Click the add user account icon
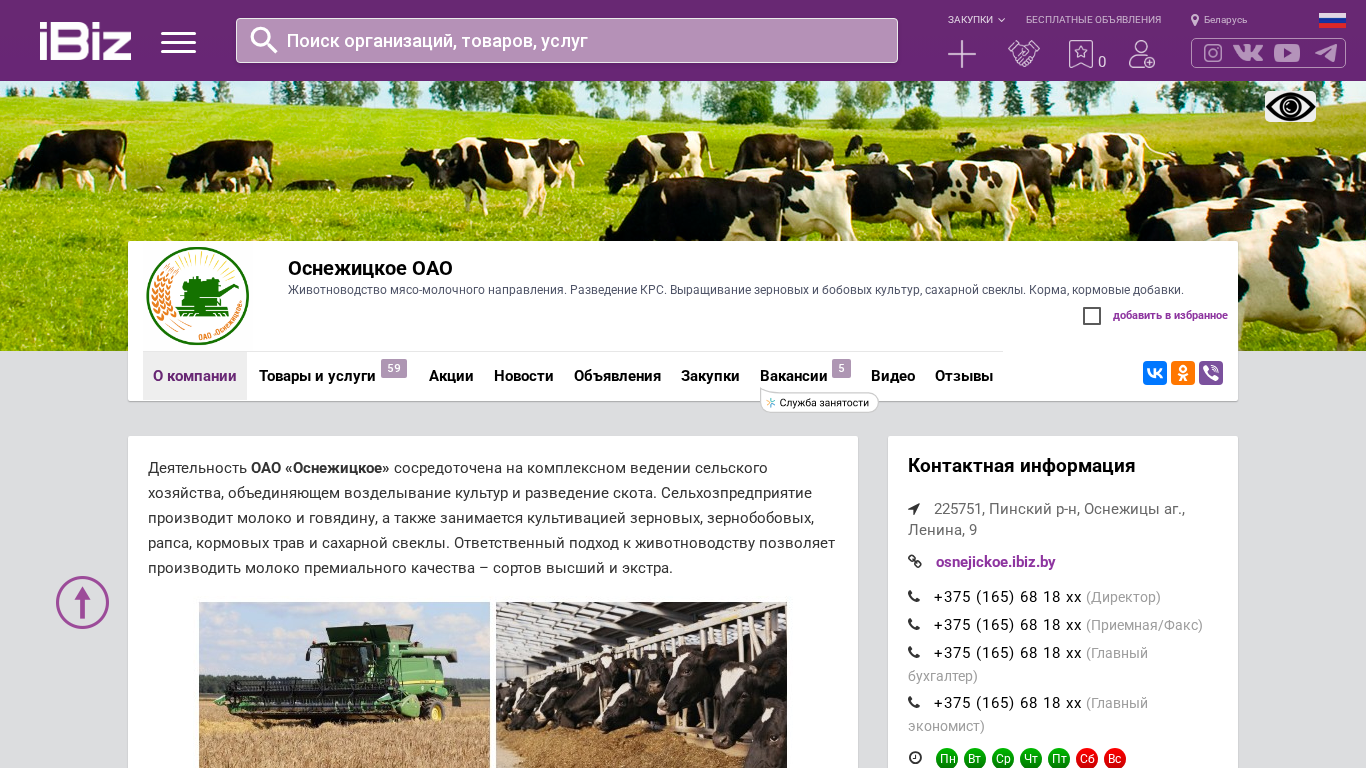 [x=1141, y=54]
